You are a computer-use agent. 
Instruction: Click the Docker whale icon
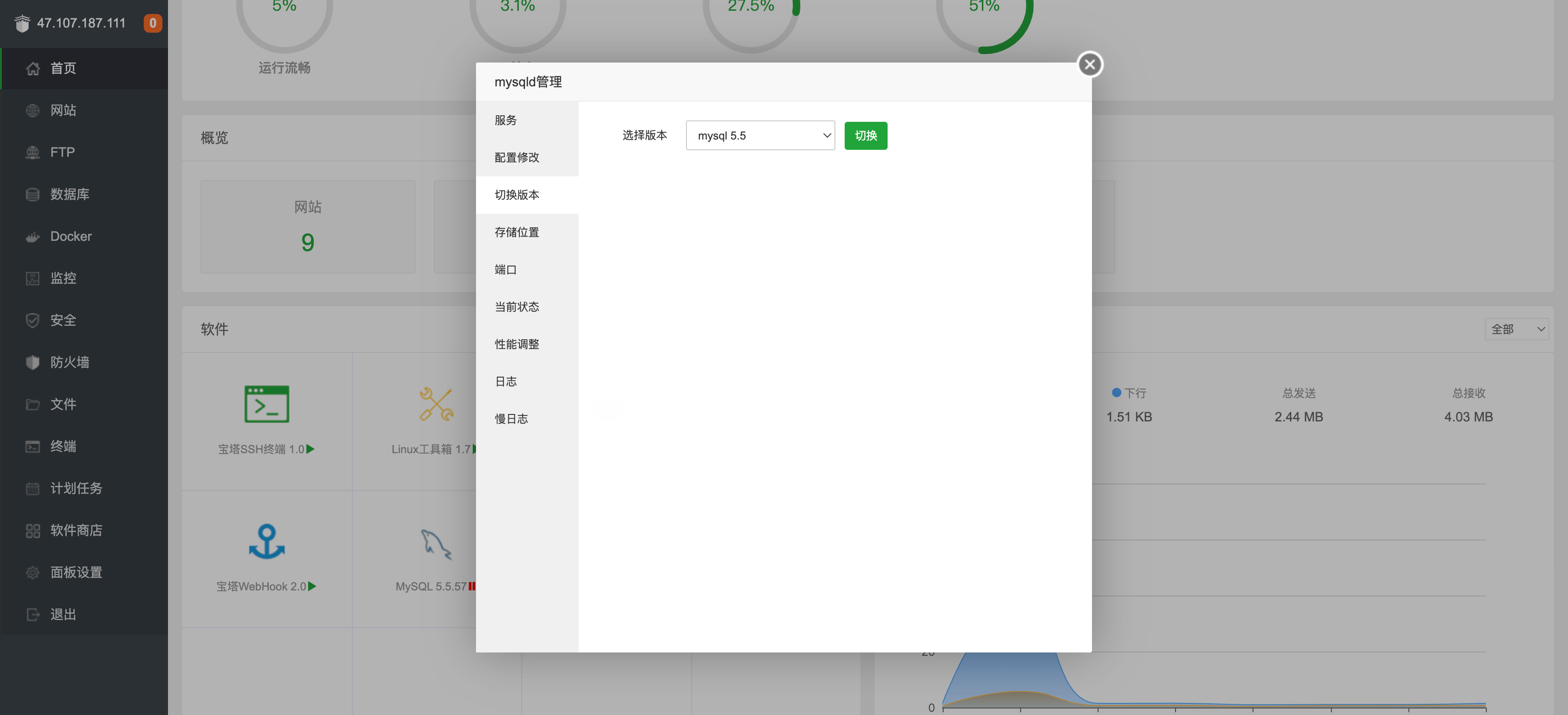click(x=33, y=236)
